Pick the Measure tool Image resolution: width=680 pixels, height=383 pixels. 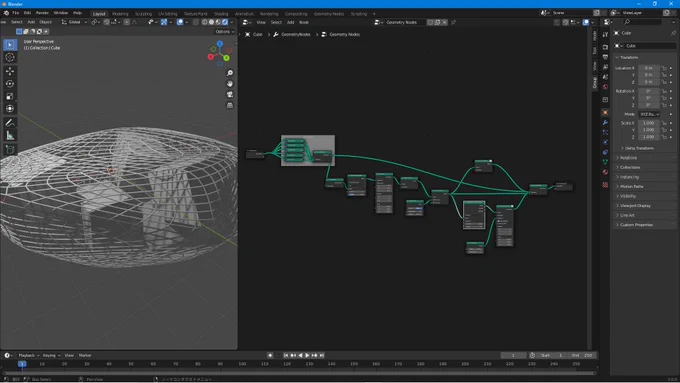(10, 135)
